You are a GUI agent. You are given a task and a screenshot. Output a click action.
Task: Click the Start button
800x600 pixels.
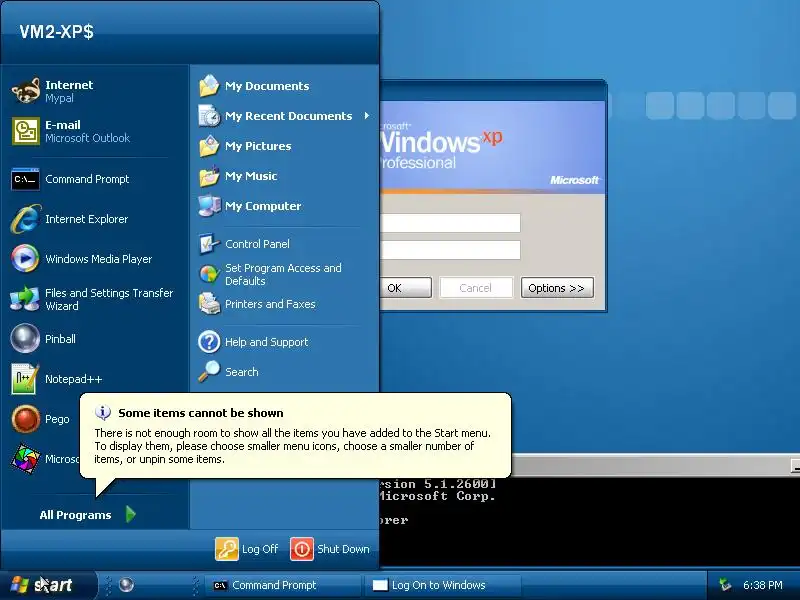click(x=48, y=585)
